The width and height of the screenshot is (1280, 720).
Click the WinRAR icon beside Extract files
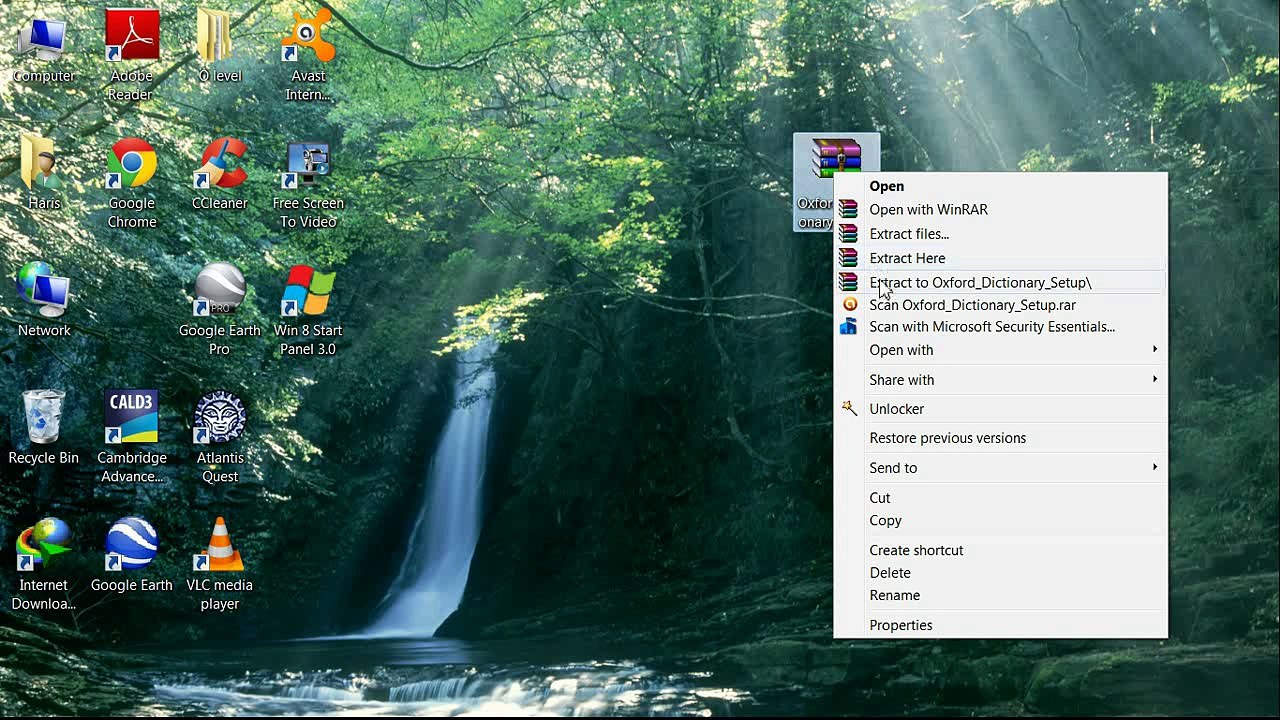pos(848,234)
